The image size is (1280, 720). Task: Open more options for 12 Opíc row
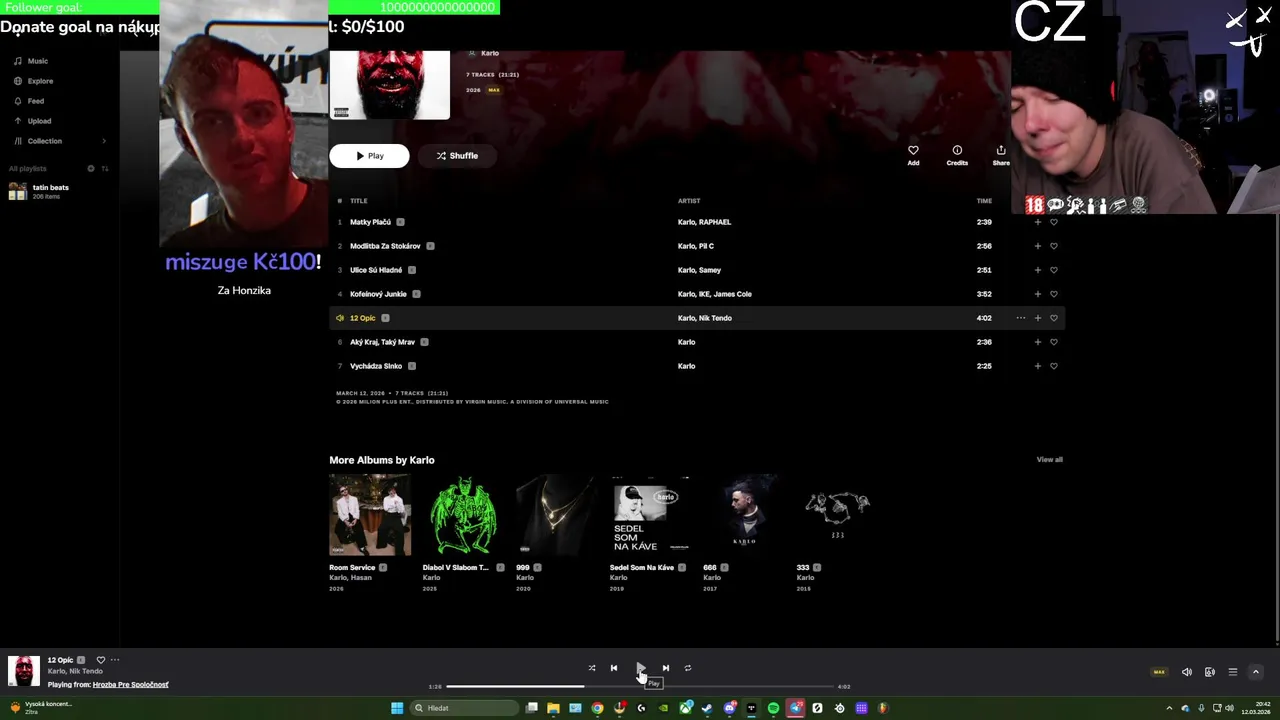pos(1020,318)
